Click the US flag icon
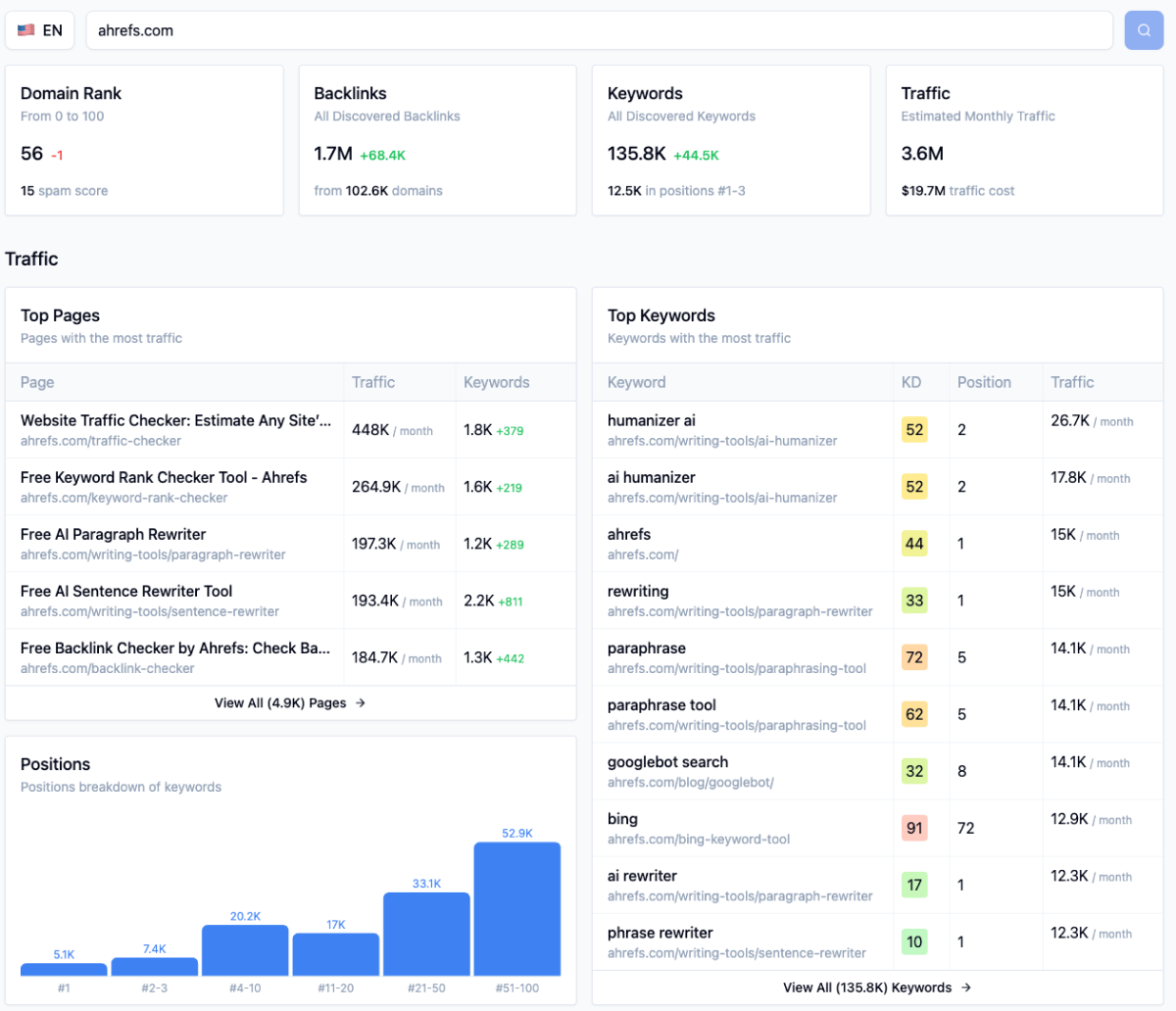This screenshot has height=1011, width=1176. tap(26, 30)
